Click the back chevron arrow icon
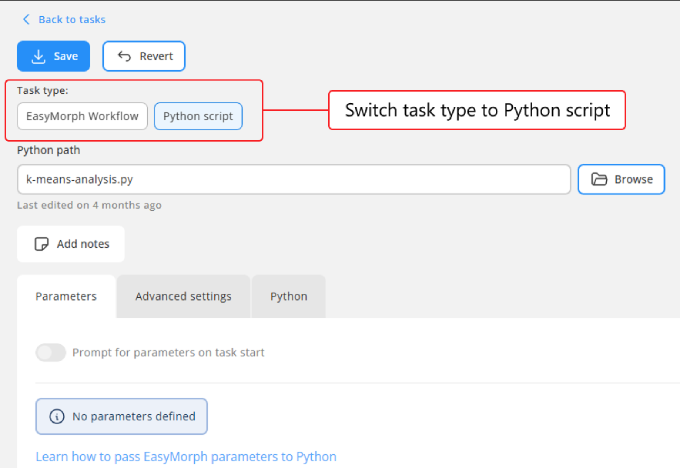This screenshot has height=468, width=680. (x=26, y=20)
